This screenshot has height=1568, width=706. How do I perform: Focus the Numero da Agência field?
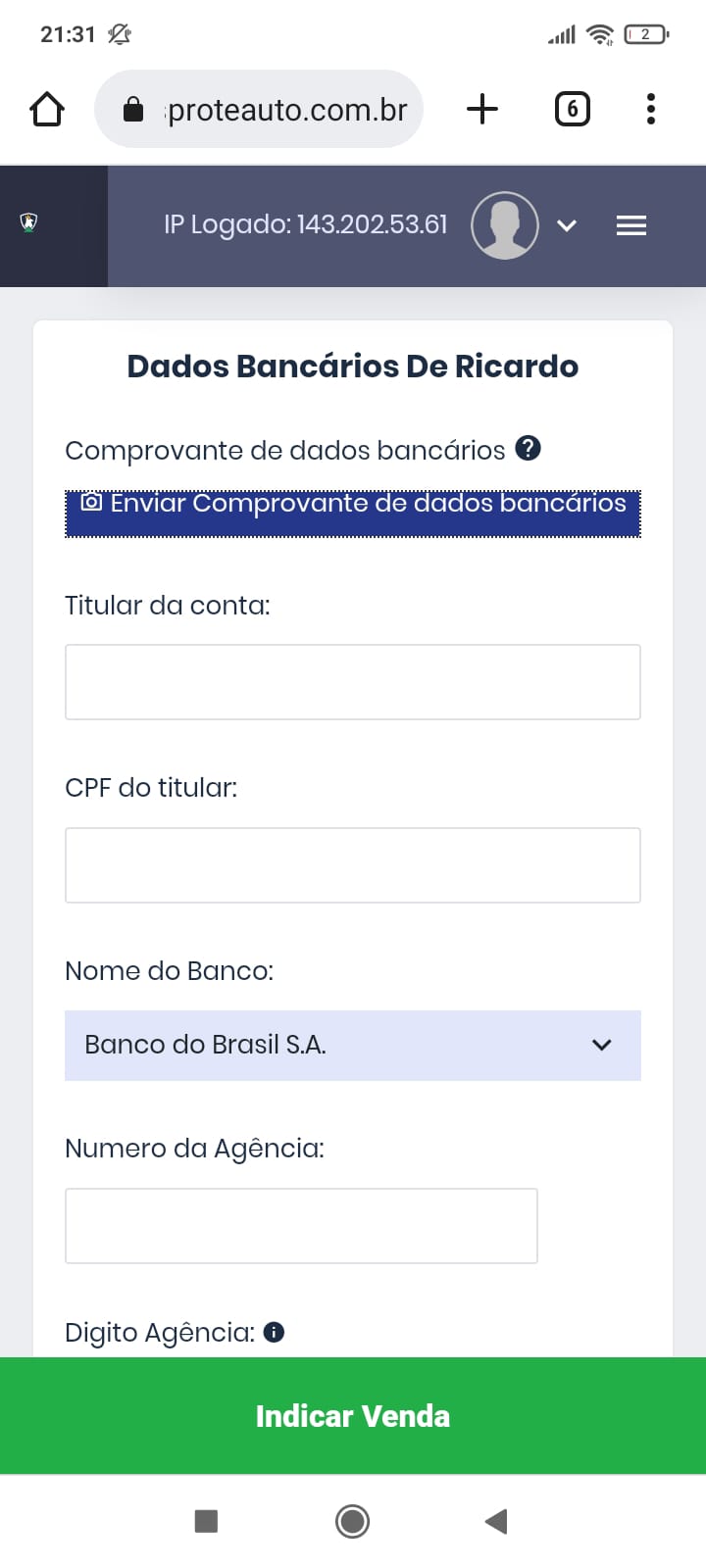point(301,1226)
